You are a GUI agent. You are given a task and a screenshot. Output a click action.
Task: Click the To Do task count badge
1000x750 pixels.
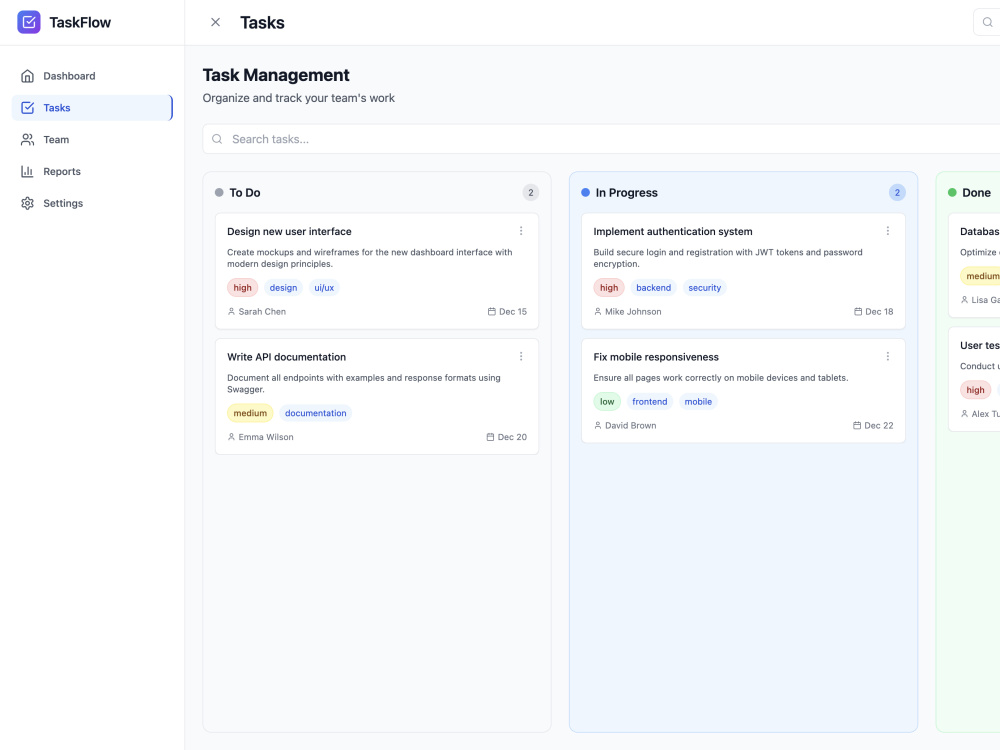click(x=531, y=193)
